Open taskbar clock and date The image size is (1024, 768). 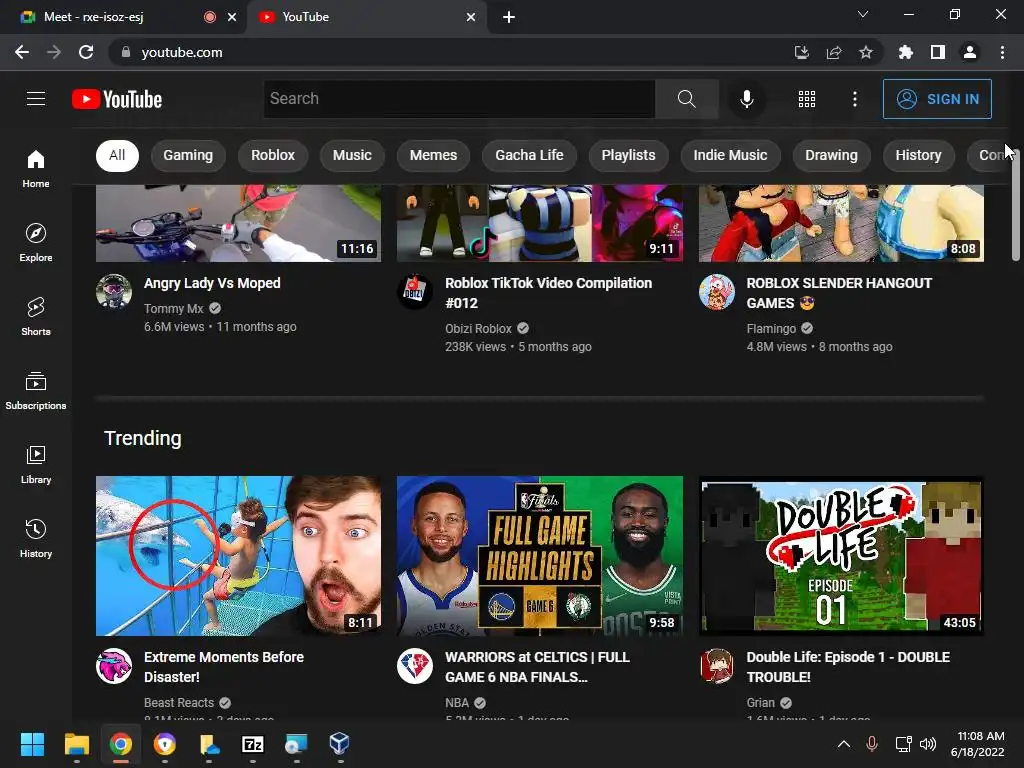(x=977, y=744)
